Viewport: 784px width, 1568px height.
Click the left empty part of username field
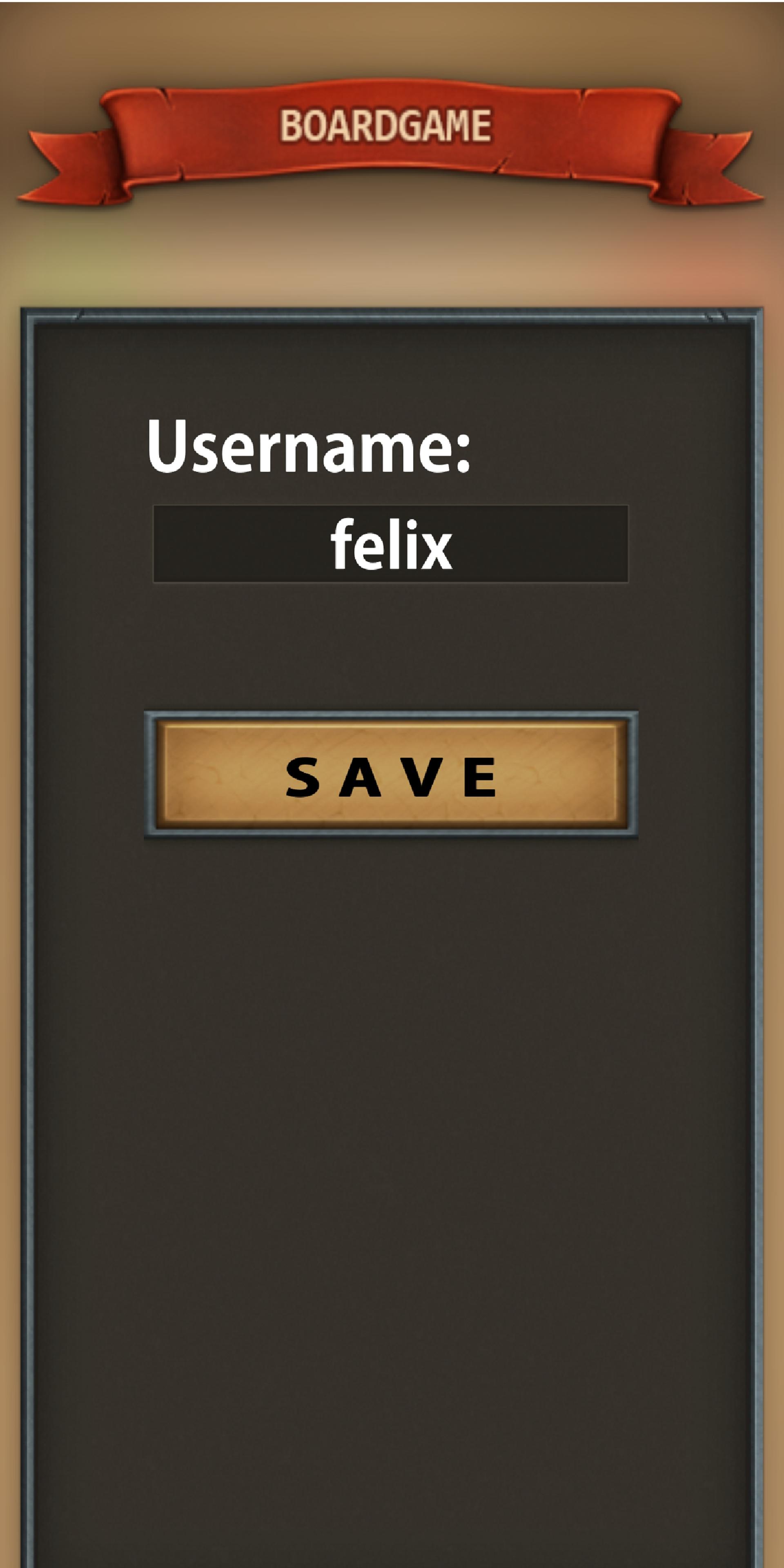(241, 543)
